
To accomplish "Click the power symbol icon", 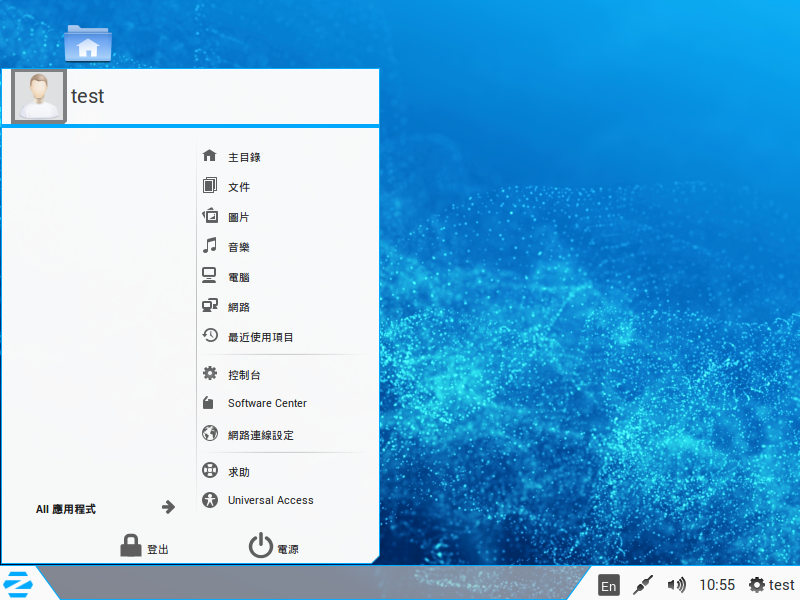I will [x=261, y=545].
